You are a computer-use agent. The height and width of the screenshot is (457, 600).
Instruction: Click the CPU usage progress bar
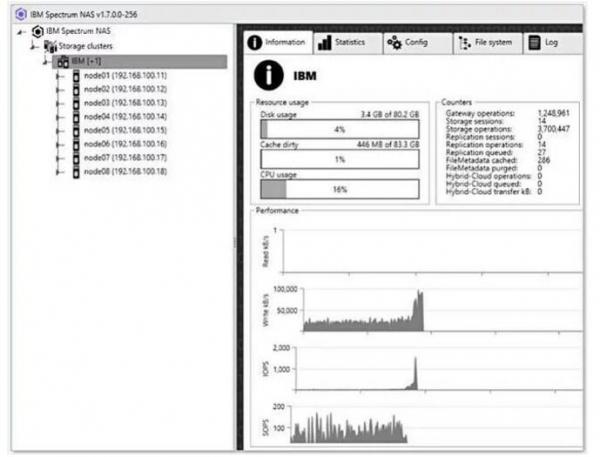(x=339, y=189)
